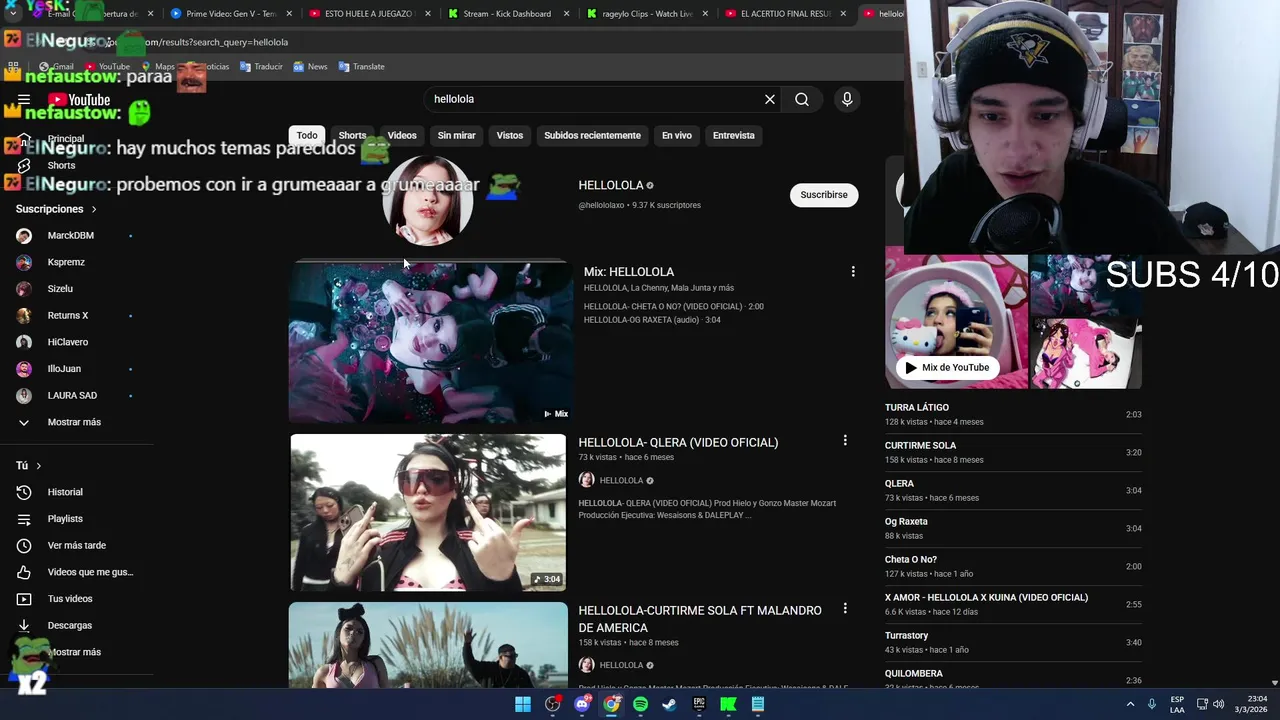Open the HELLOLOLA-CURTIRME SOLA FT MALANDRO title
The width and height of the screenshot is (1280, 720).
point(700,619)
